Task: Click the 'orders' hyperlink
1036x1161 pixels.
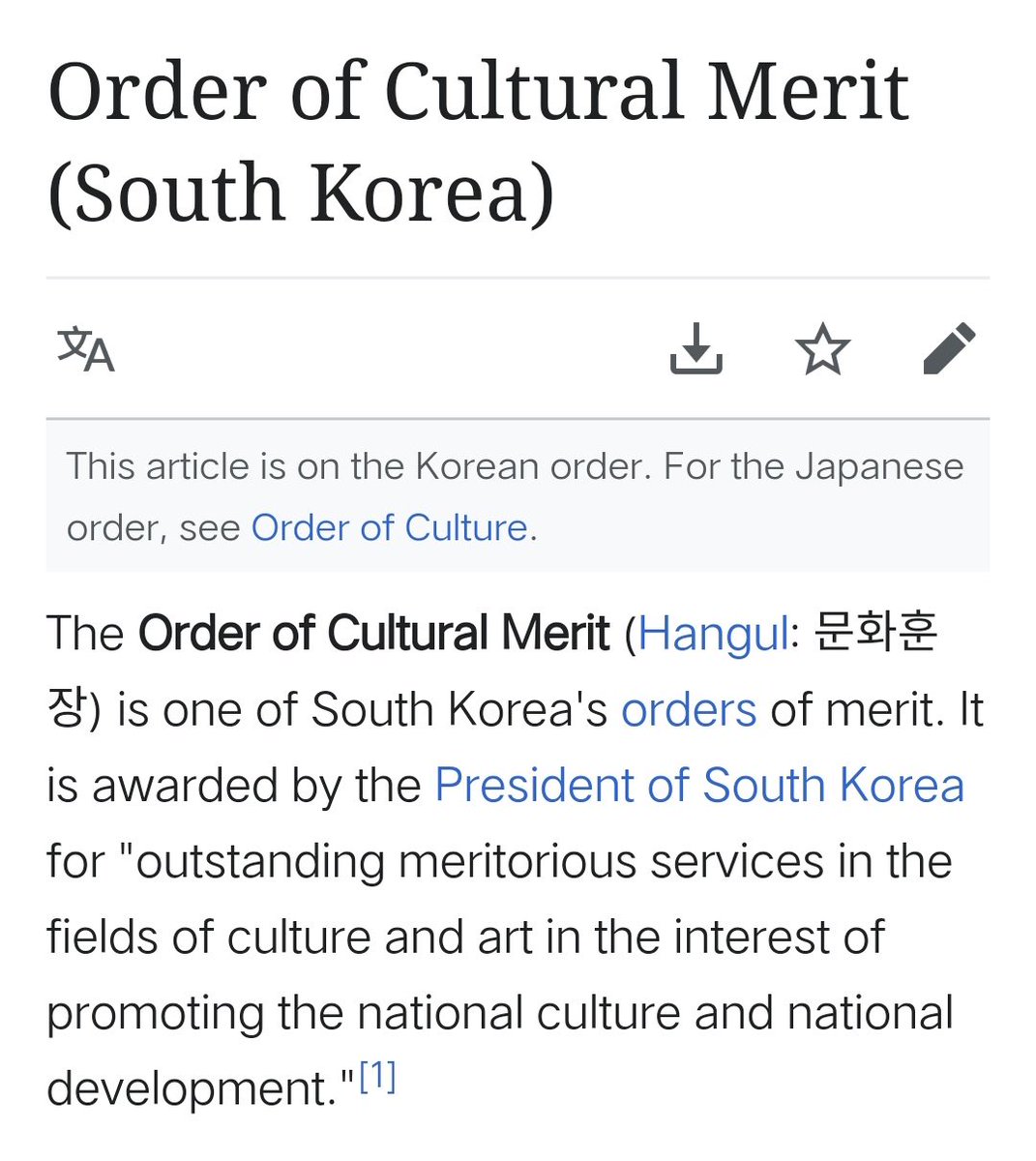Action: [x=689, y=710]
